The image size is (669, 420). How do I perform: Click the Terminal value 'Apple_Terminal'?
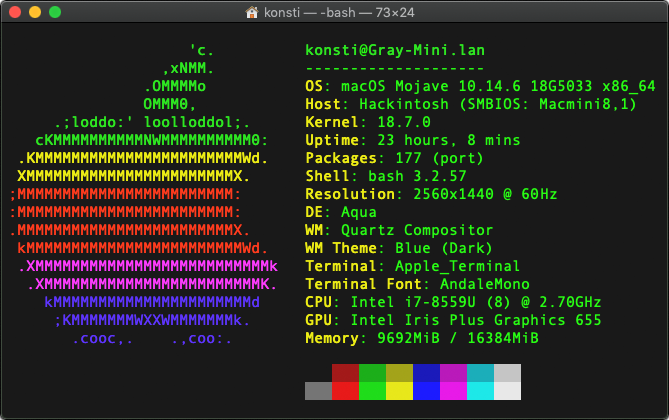point(458,267)
